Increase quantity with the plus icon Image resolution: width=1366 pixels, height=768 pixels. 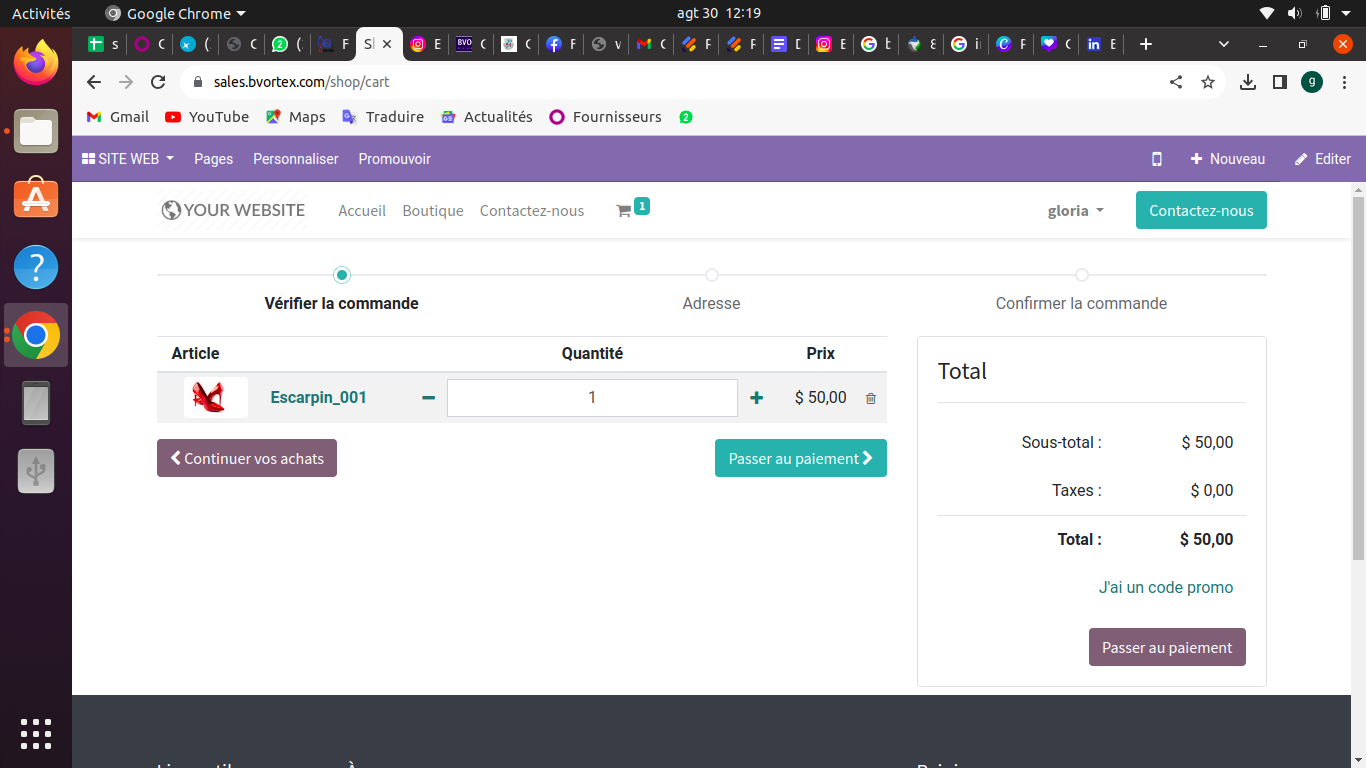click(756, 398)
